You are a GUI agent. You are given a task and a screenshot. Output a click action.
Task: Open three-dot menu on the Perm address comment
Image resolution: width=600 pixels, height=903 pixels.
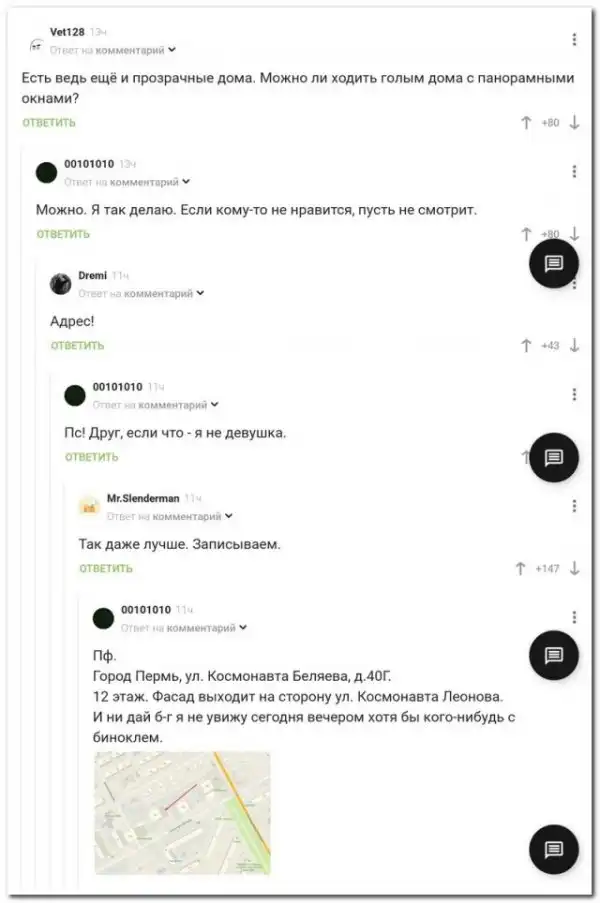(574, 617)
